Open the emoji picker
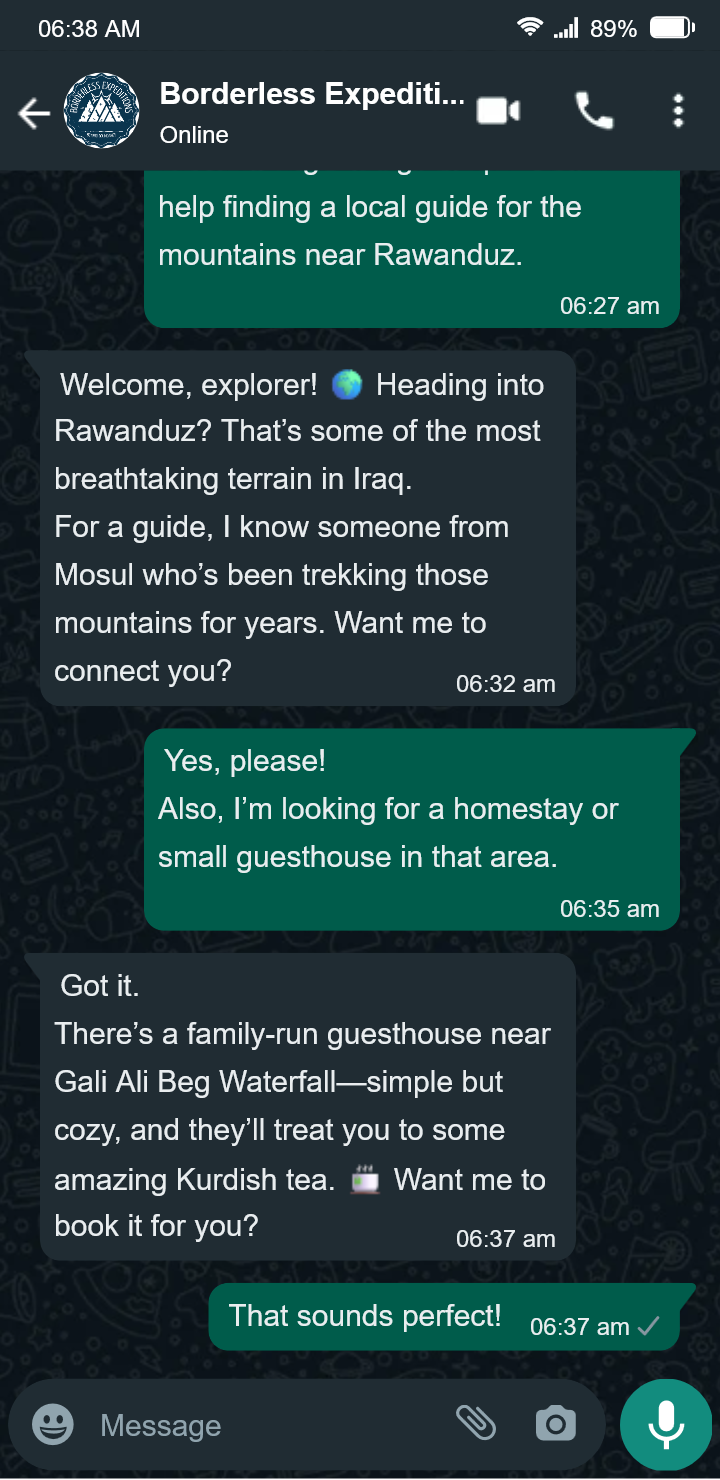720x1480 pixels. pos(53,1424)
